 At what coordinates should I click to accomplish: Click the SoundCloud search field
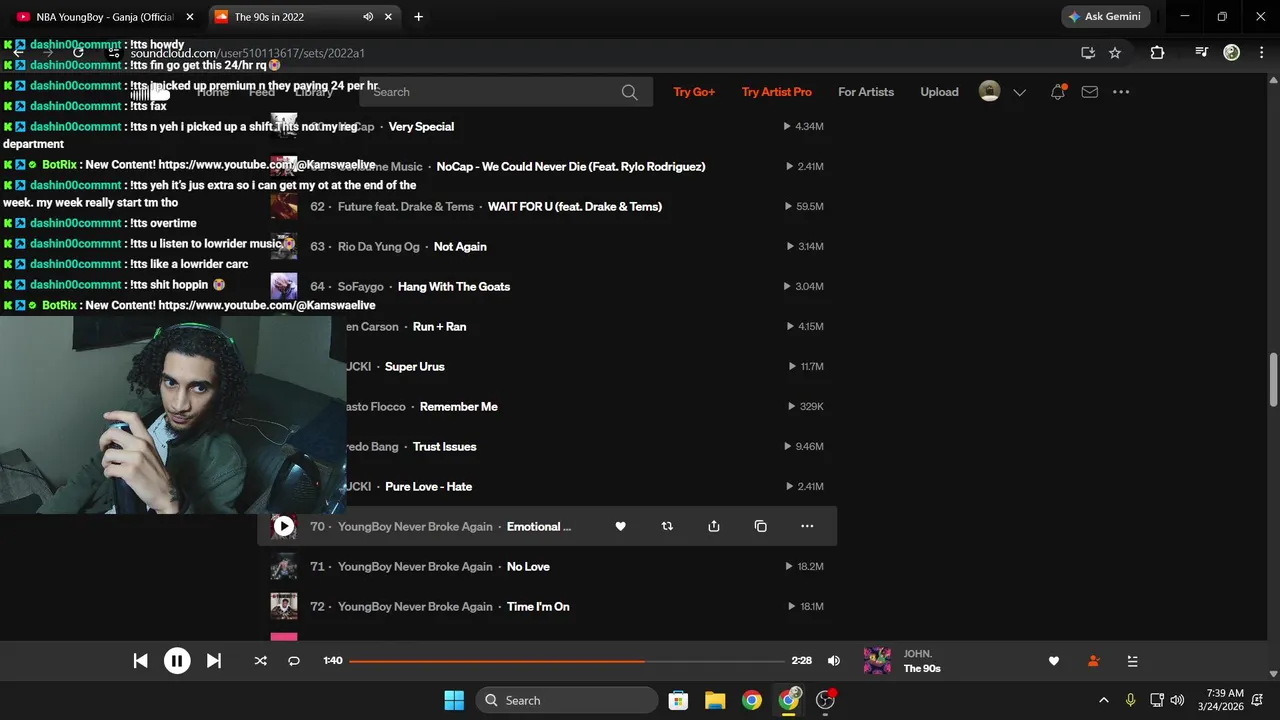pyautogui.click(x=506, y=92)
